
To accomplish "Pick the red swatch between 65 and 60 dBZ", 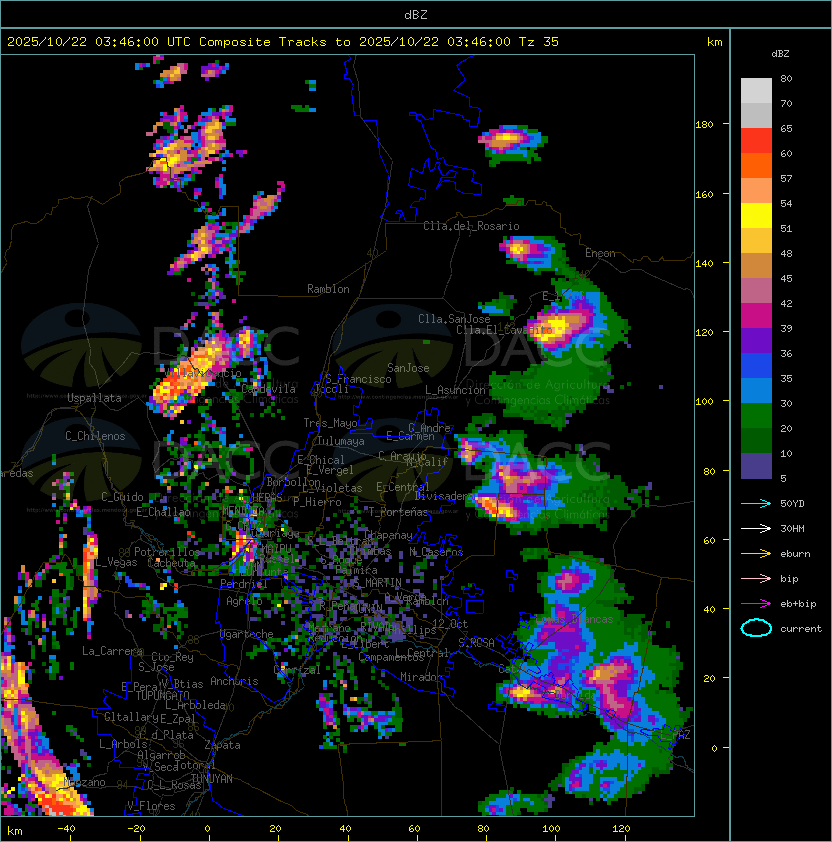I will point(756,141).
